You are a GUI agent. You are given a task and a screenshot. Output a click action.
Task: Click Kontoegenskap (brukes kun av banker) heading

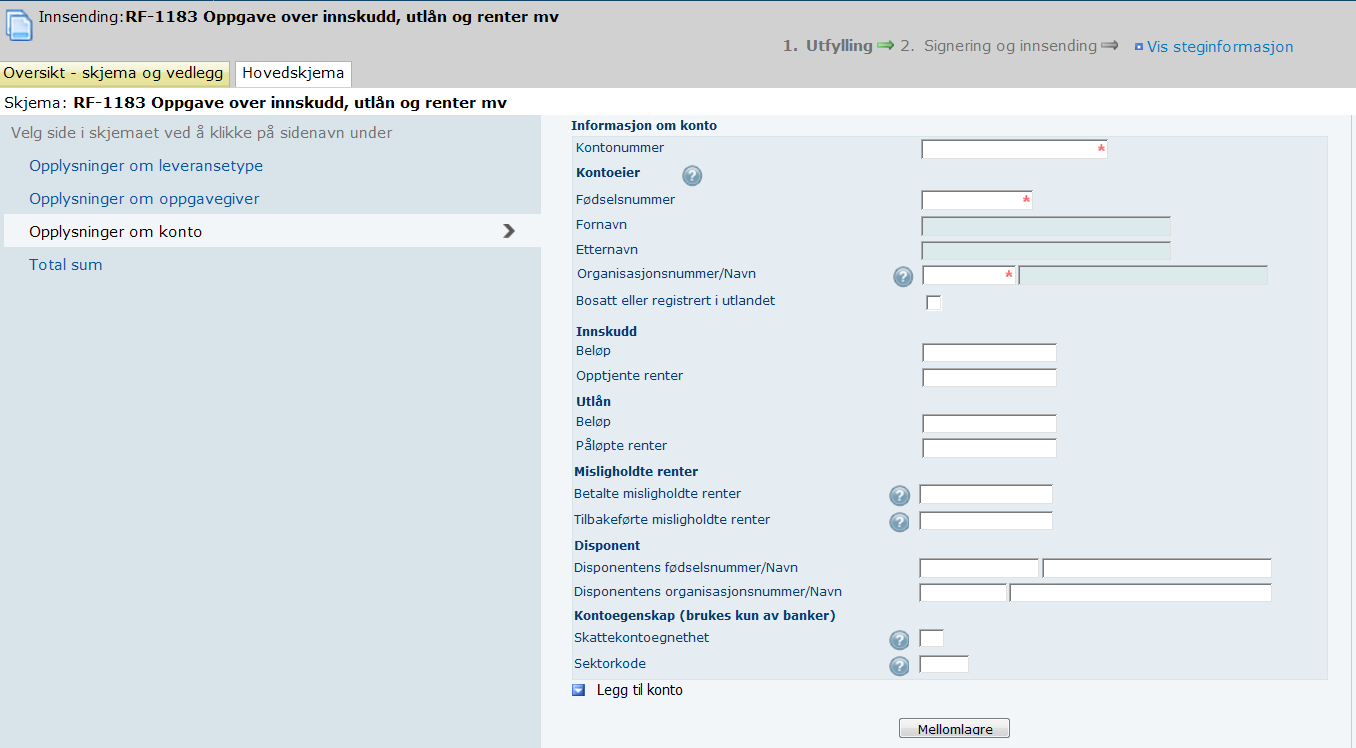pos(705,615)
